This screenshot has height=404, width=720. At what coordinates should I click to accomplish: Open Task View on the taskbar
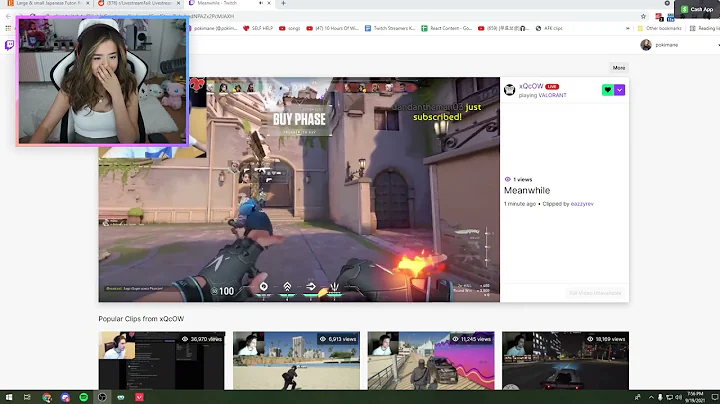27,397
